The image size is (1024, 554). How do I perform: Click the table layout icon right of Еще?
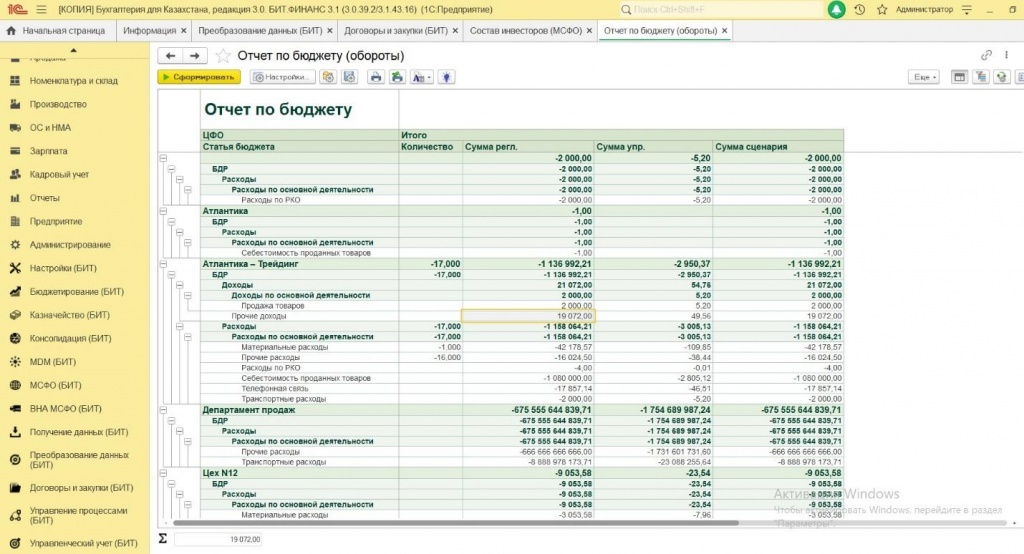(x=959, y=77)
